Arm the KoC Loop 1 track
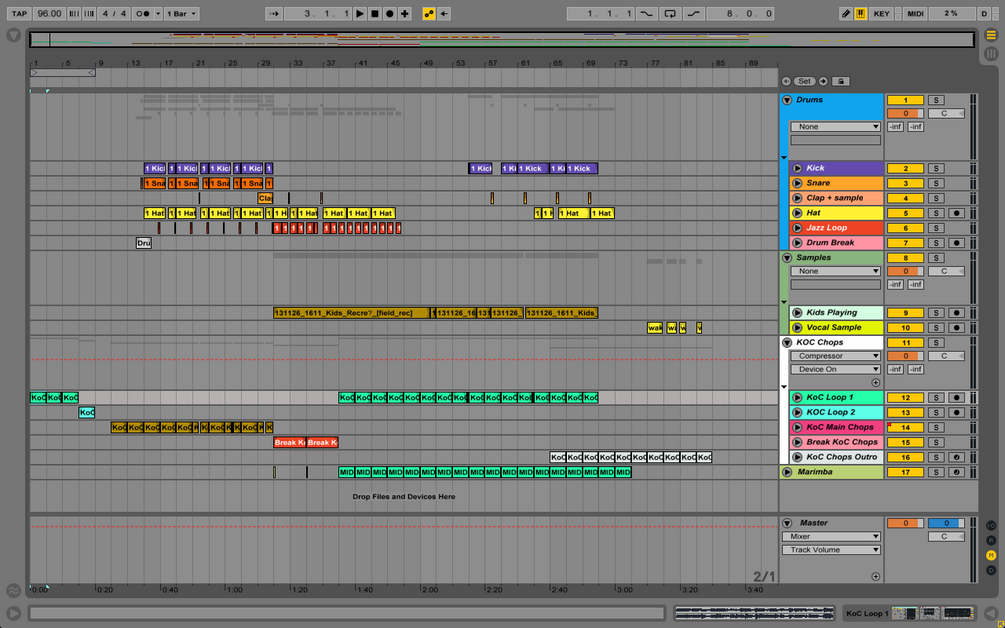The width and height of the screenshot is (1005, 628). pos(956,398)
